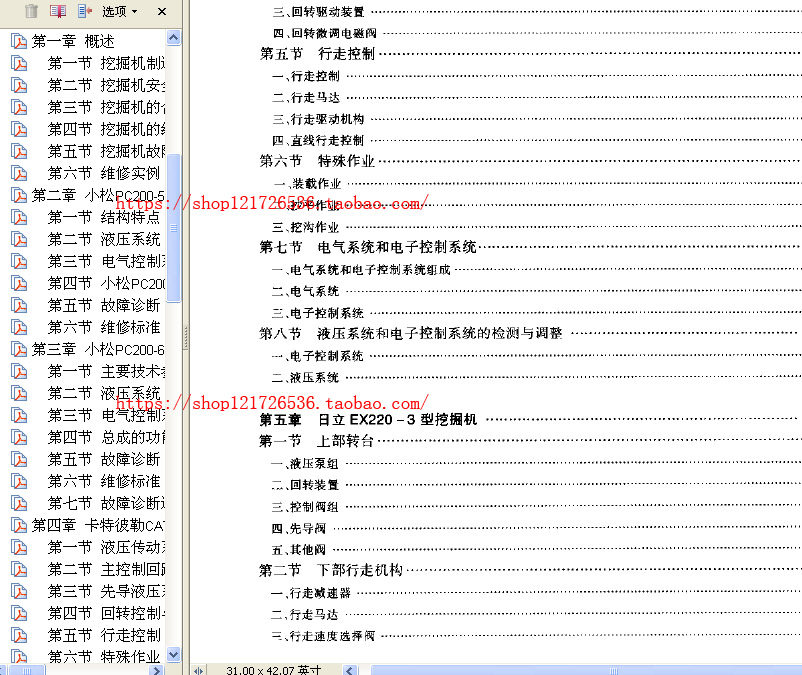
Task: Select the 第一节 结构特点 bookmark
Action: [107, 217]
